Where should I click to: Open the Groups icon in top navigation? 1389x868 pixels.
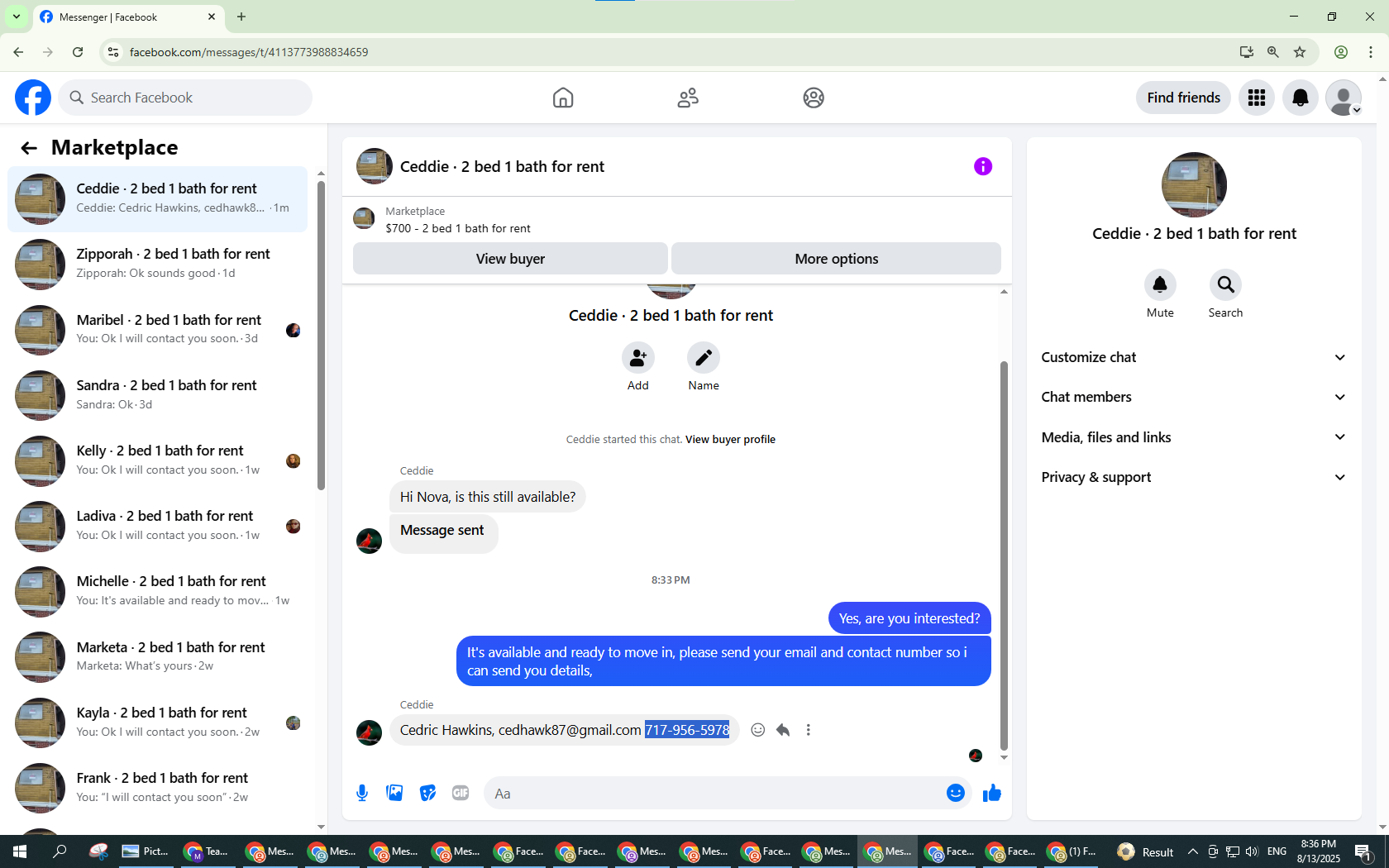pyautogui.click(x=814, y=98)
